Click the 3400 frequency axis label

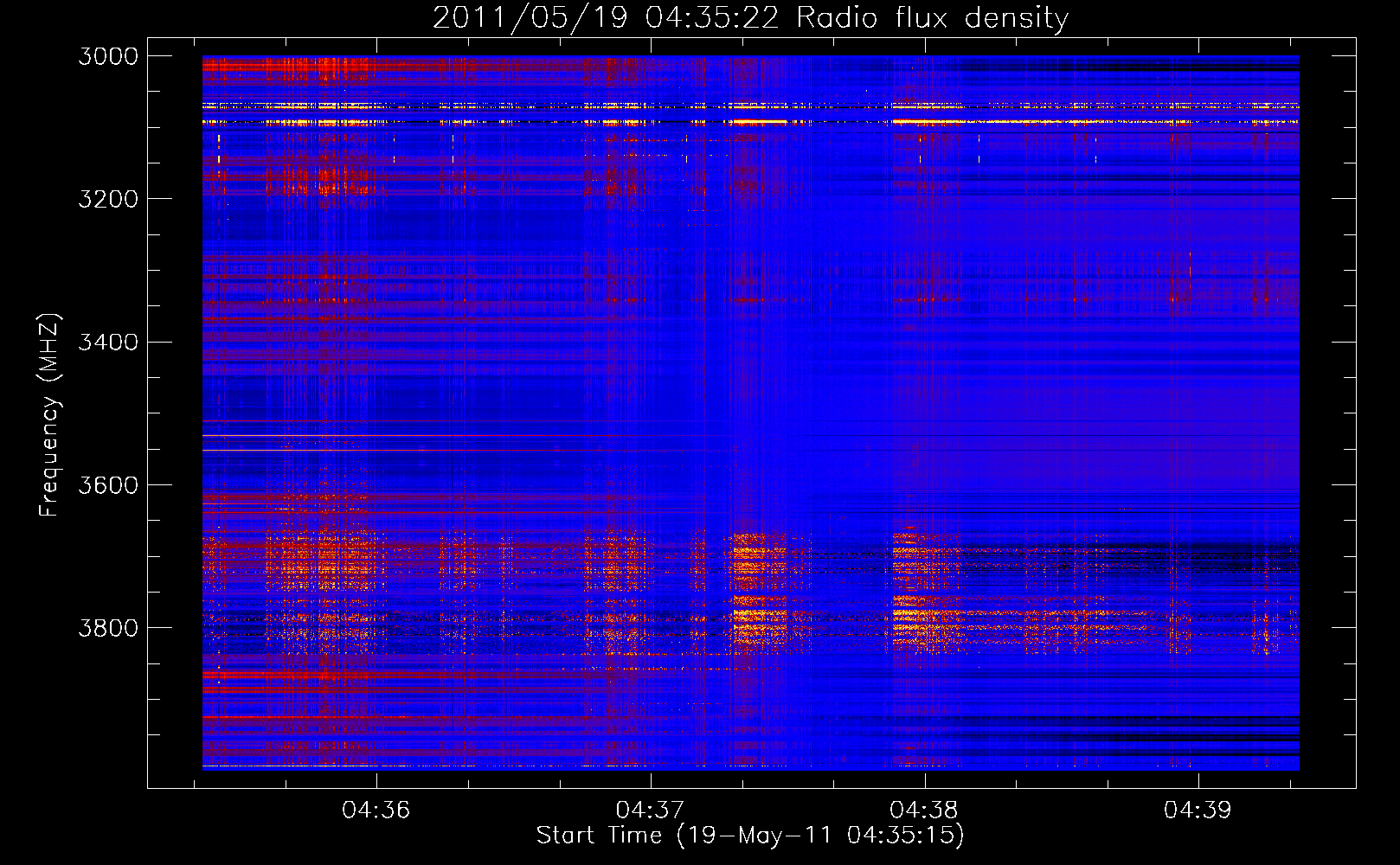click(x=108, y=342)
